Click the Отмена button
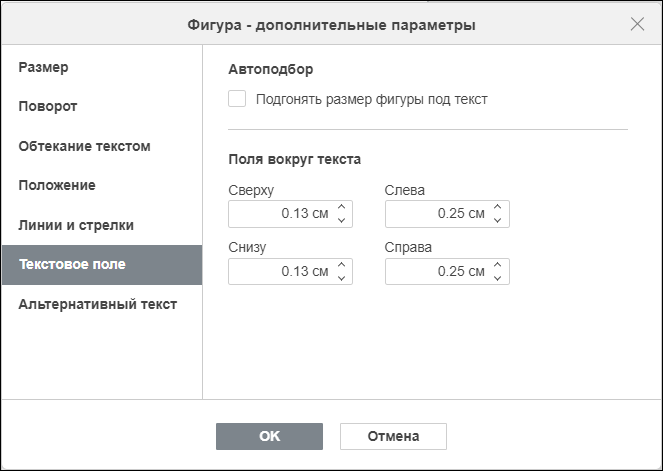Screen dimensions: 663x471 pos(393,436)
